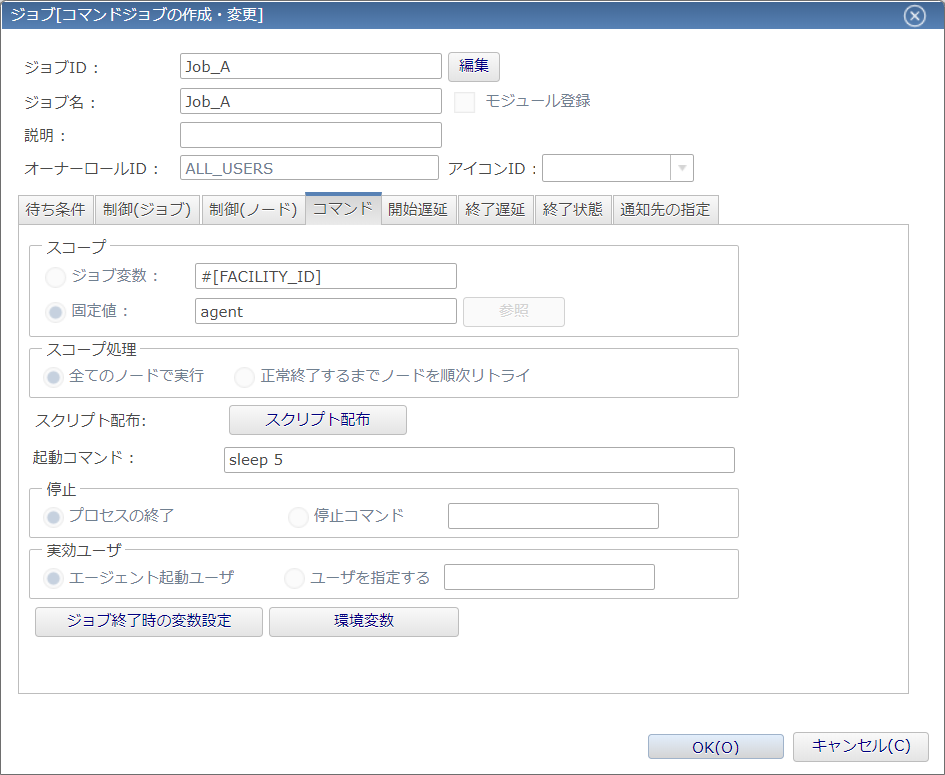The width and height of the screenshot is (945, 775).
Task: Open the 終了状態 tab
Action: click(x=573, y=210)
